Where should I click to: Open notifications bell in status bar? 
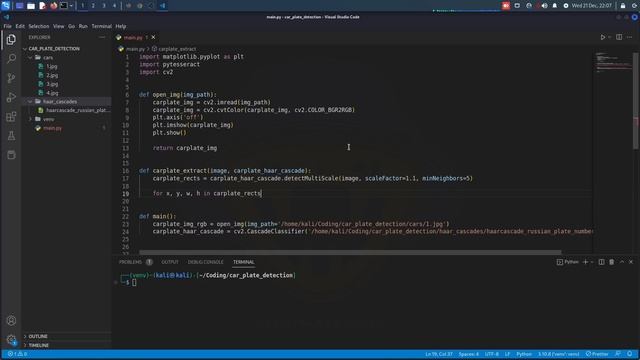(x=630, y=354)
